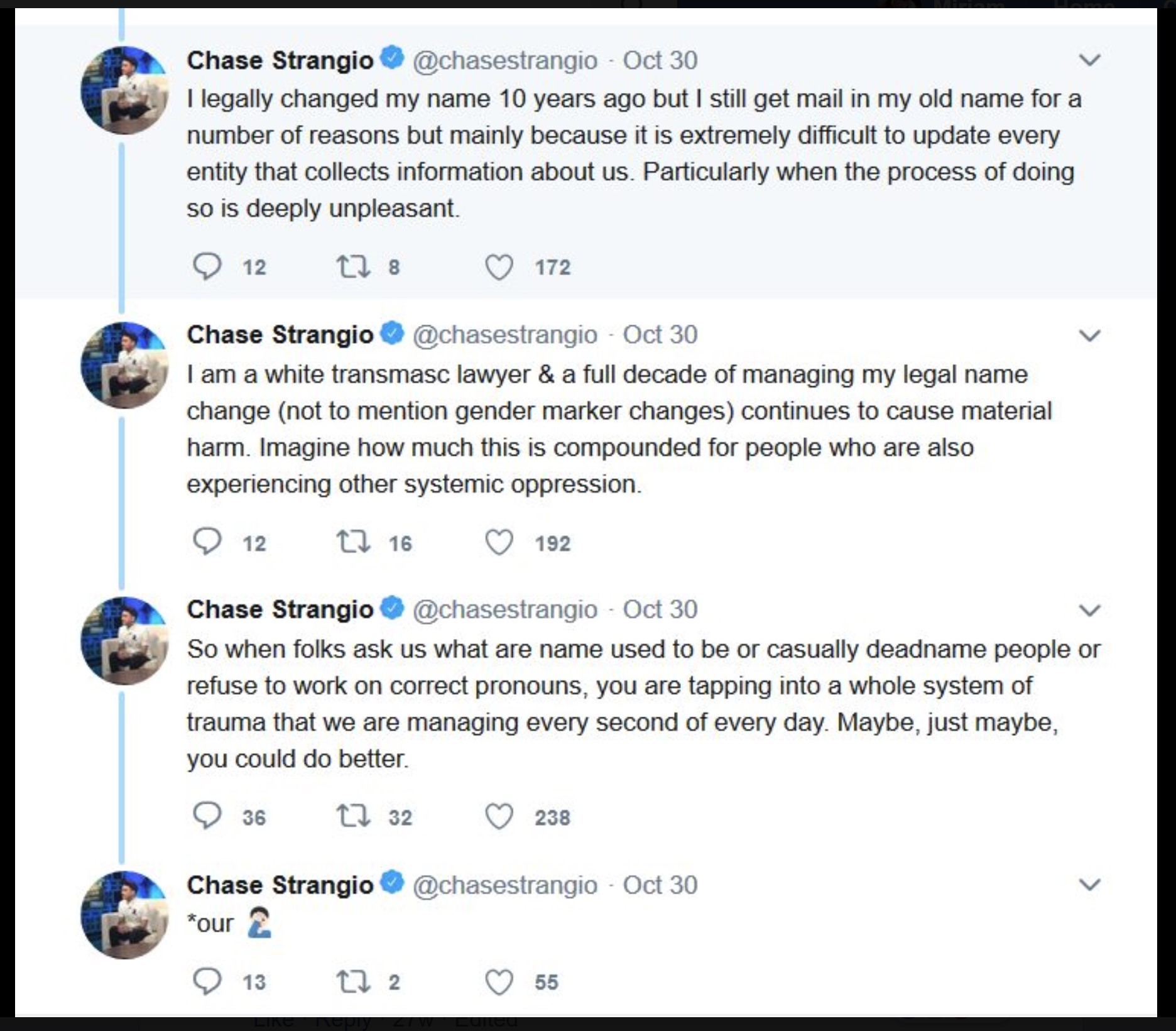Like the tweet with 172 likes
Viewport: 1176px width, 1031px height.
(499, 267)
